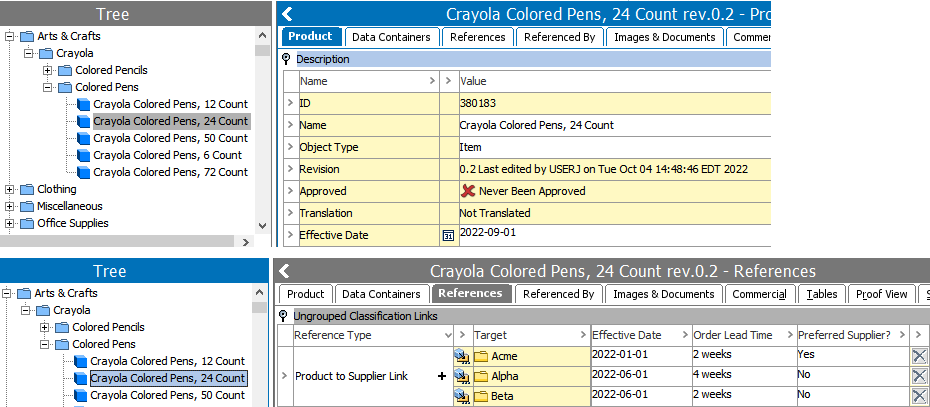The width and height of the screenshot is (930, 407).
Task: Collapse the Crayola node in Product view tree
Action: coord(28,53)
